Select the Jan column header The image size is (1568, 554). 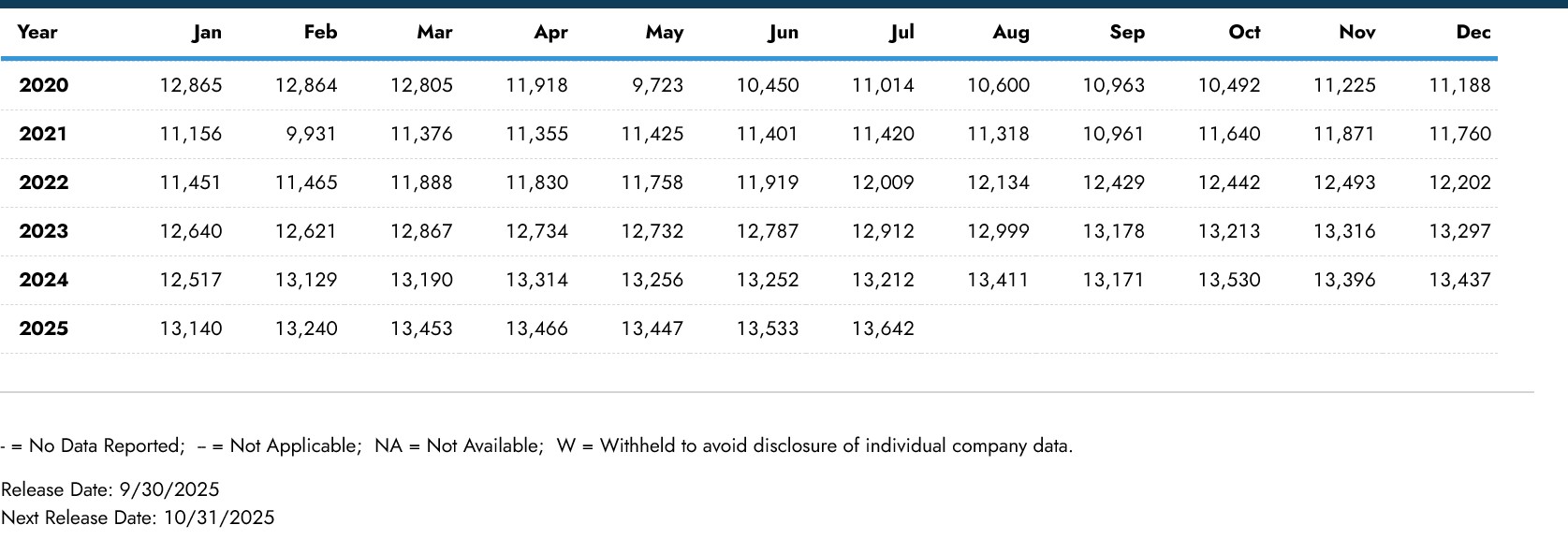tap(207, 32)
